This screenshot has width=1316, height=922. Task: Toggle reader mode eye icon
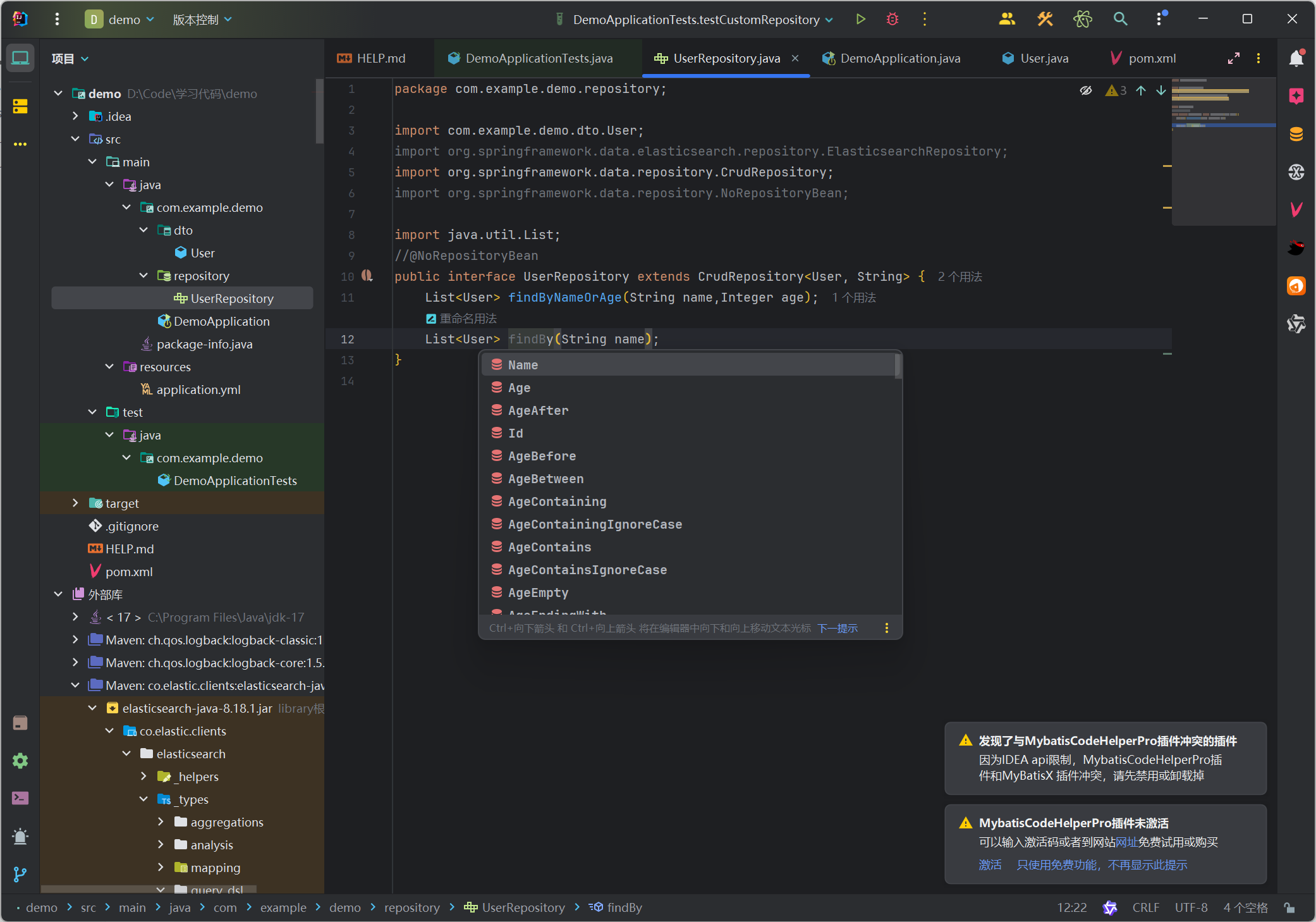pyautogui.click(x=1085, y=90)
